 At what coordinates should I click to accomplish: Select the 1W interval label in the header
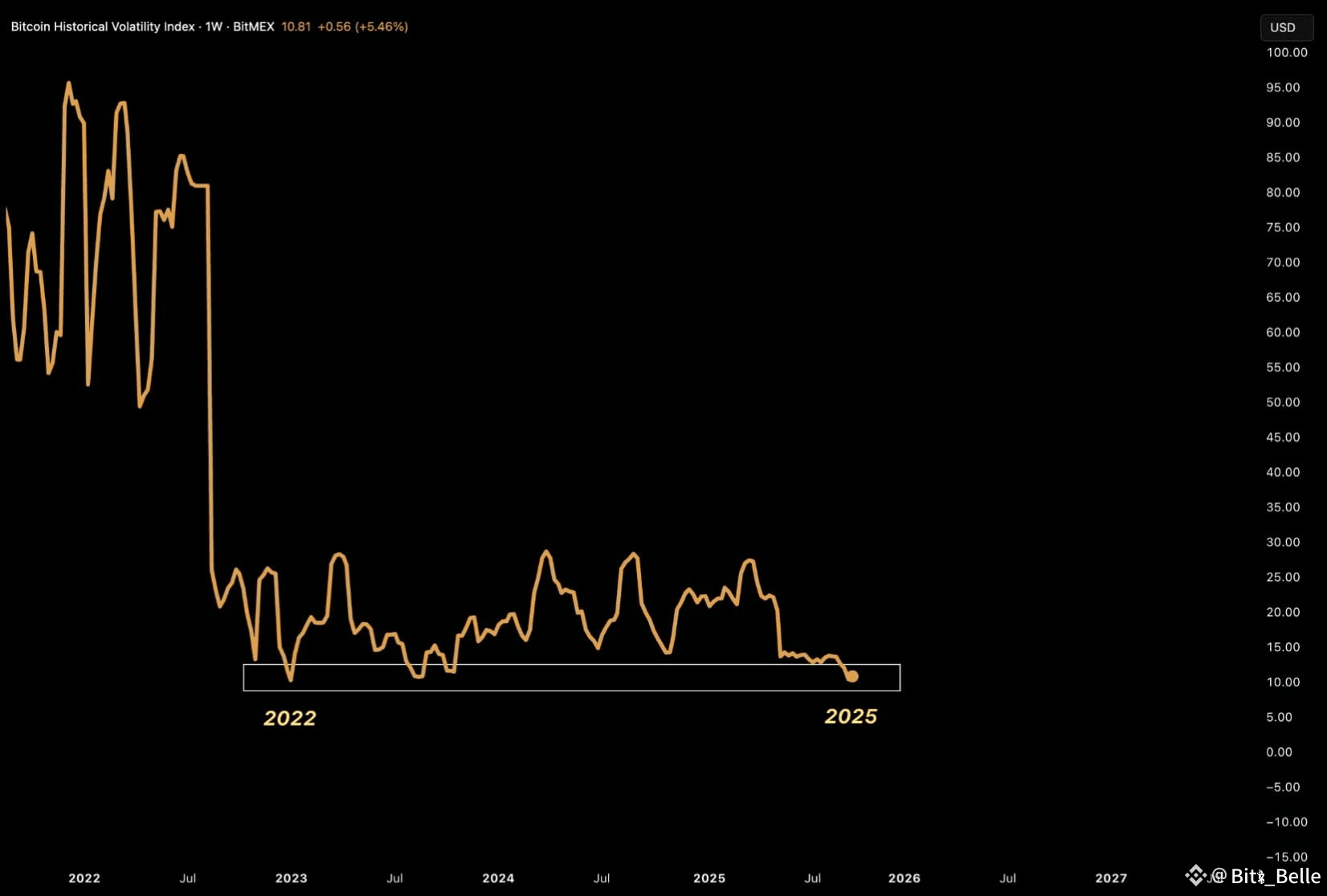click(214, 26)
